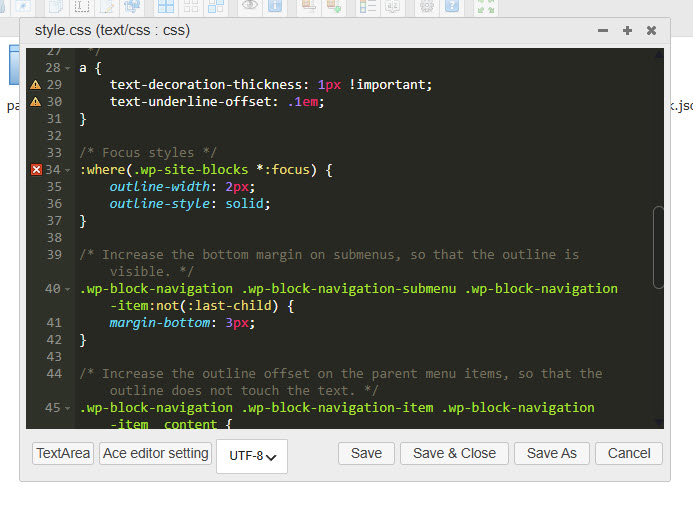Click the warning icon on line 30

point(36,102)
